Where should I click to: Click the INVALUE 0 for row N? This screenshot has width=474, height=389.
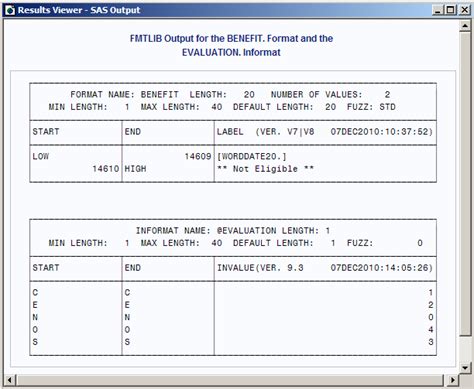click(431, 317)
